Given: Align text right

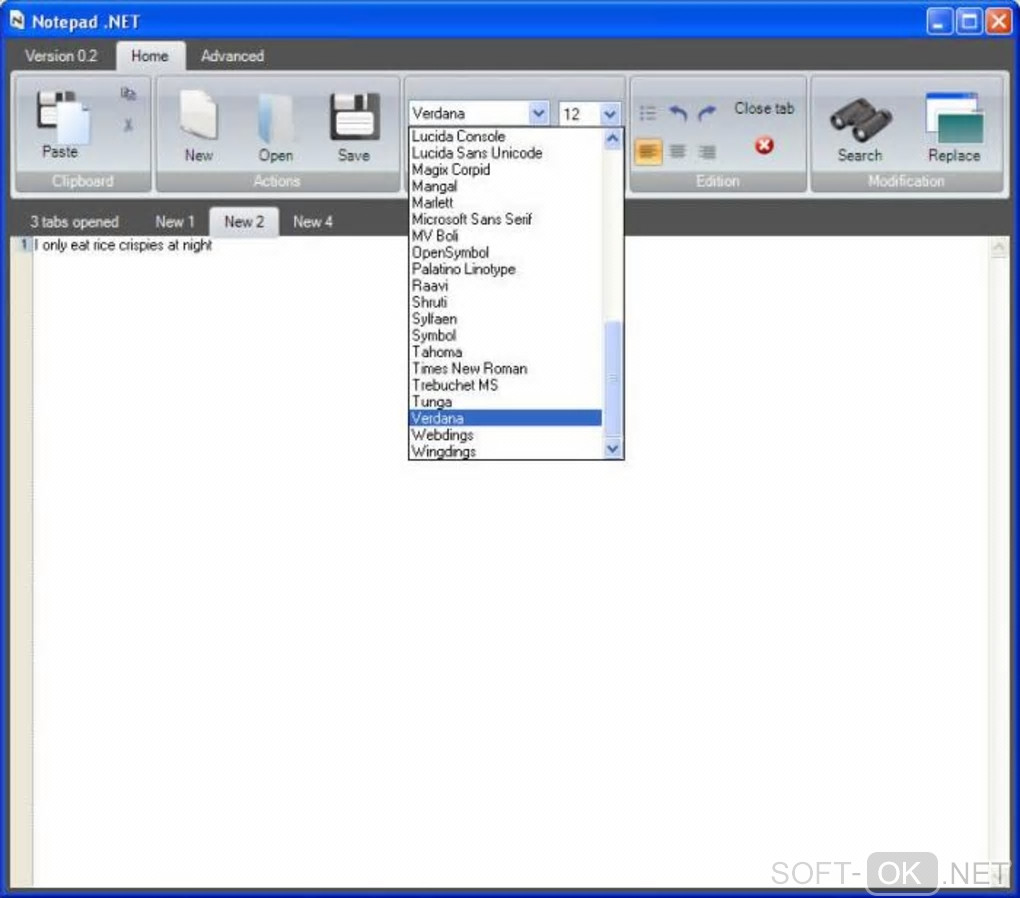Looking at the screenshot, I should 706,152.
